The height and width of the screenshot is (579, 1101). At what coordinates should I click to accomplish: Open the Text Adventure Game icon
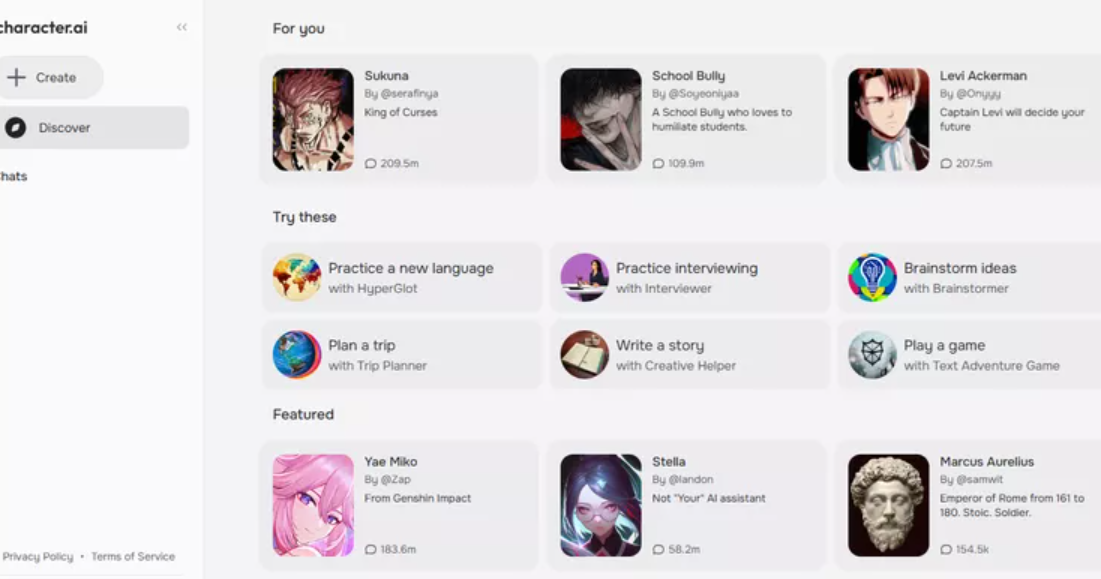(x=872, y=354)
